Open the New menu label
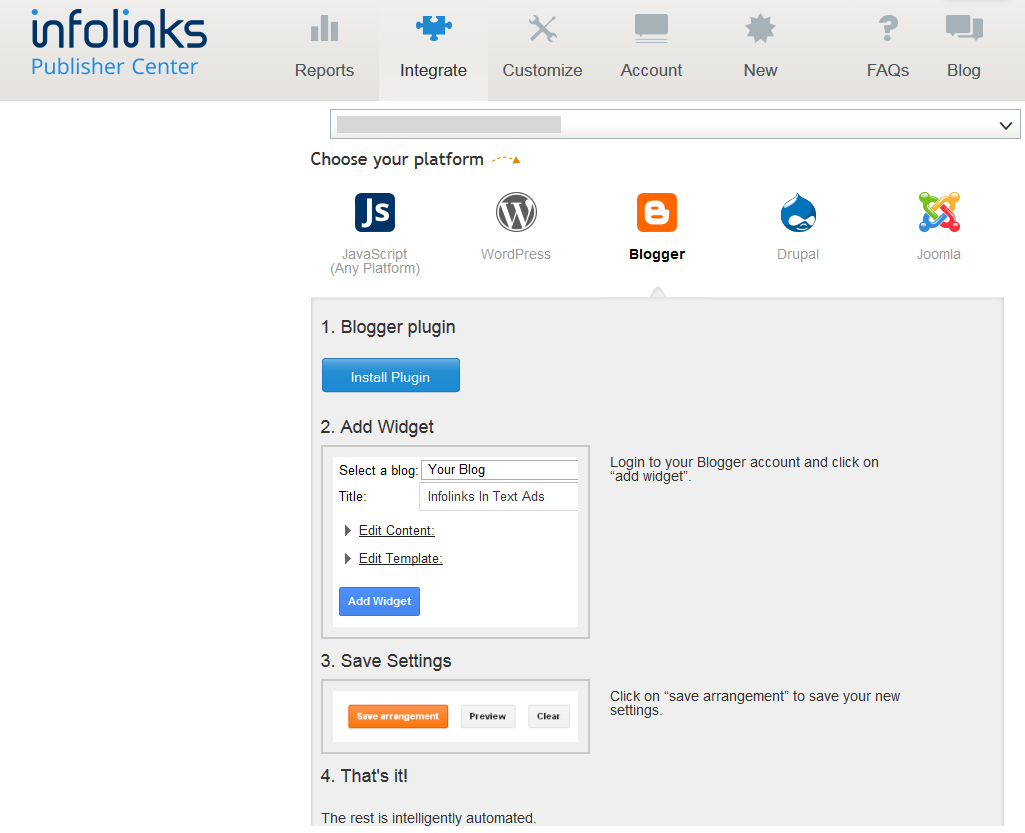 760,71
